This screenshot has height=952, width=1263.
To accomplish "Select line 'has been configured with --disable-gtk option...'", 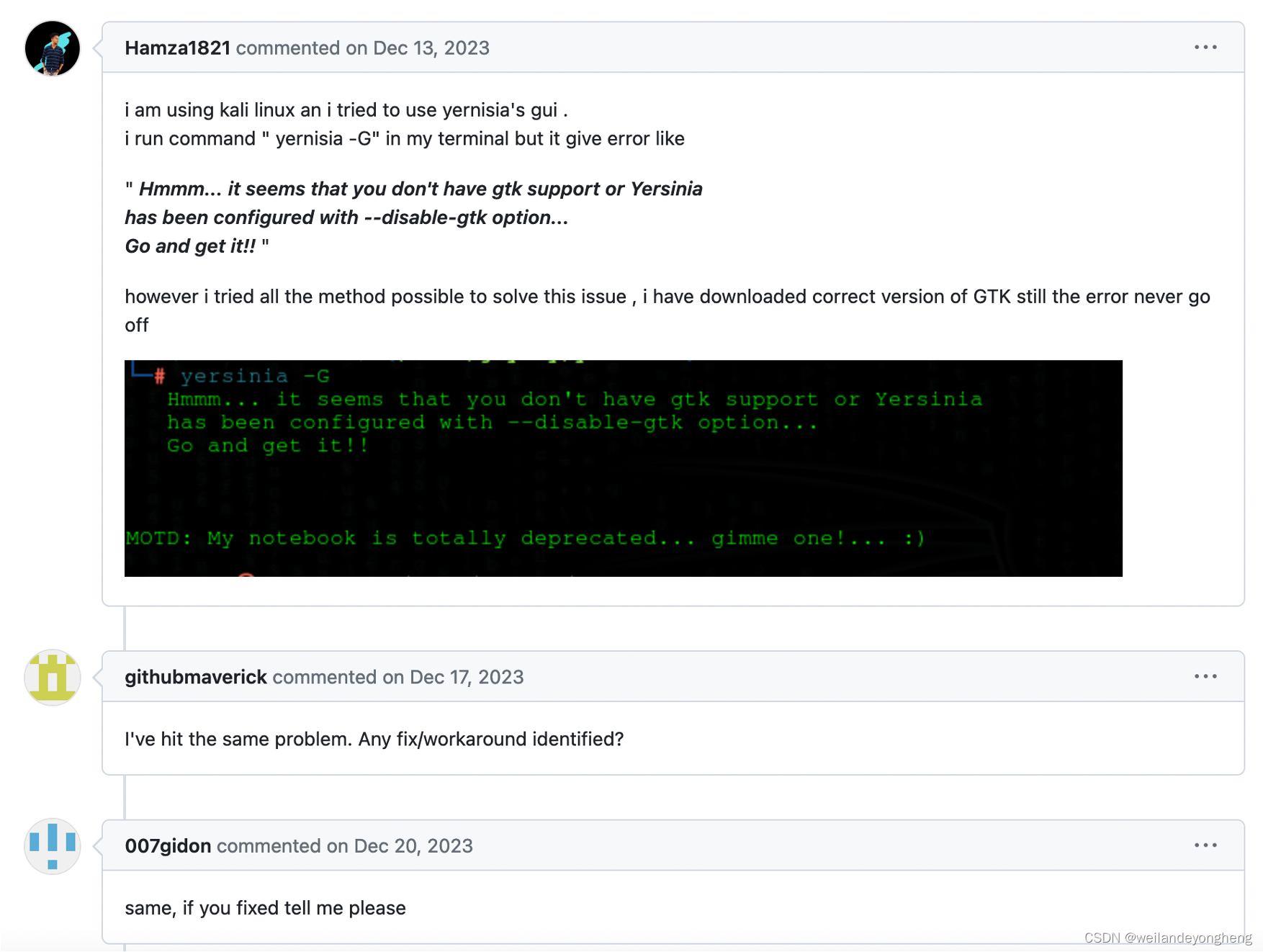I will coord(346,217).
